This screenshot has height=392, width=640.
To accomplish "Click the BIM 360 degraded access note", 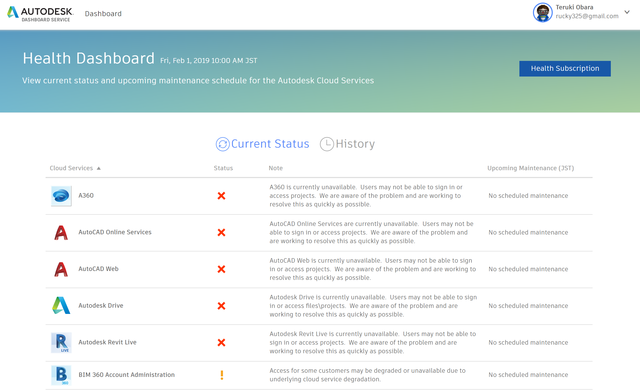I will tap(367, 375).
